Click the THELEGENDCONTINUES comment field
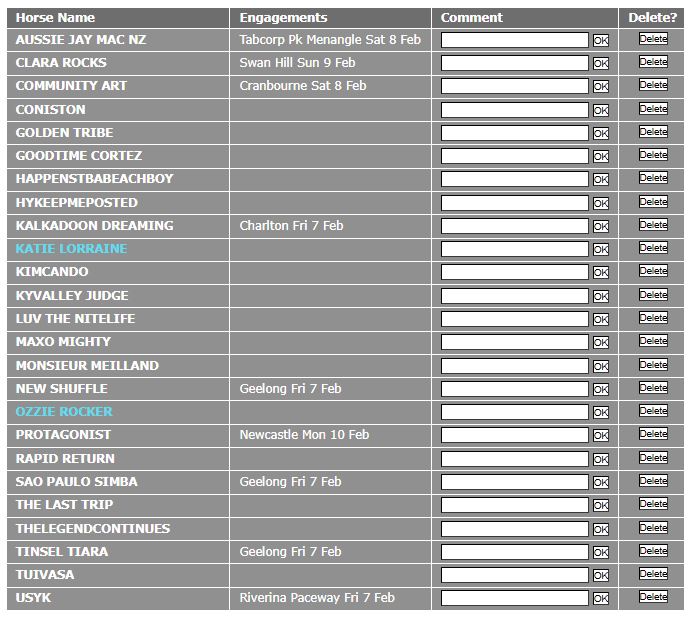The width and height of the screenshot is (698, 618). click(515, 529)
